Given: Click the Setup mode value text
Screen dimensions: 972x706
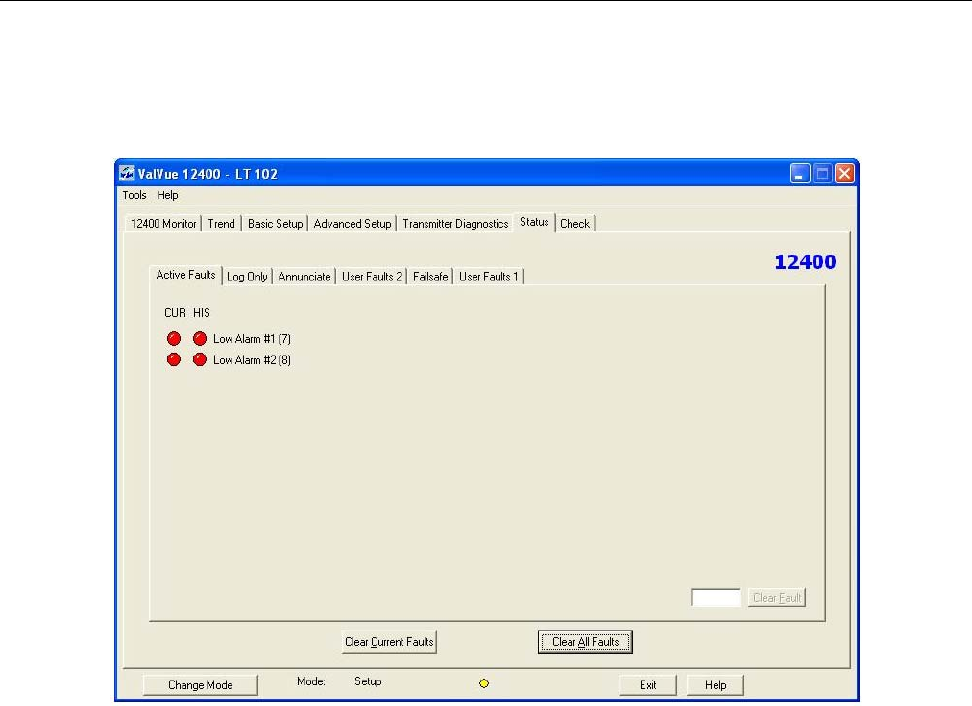Looking at the screenshot, I should coord(368,681).
